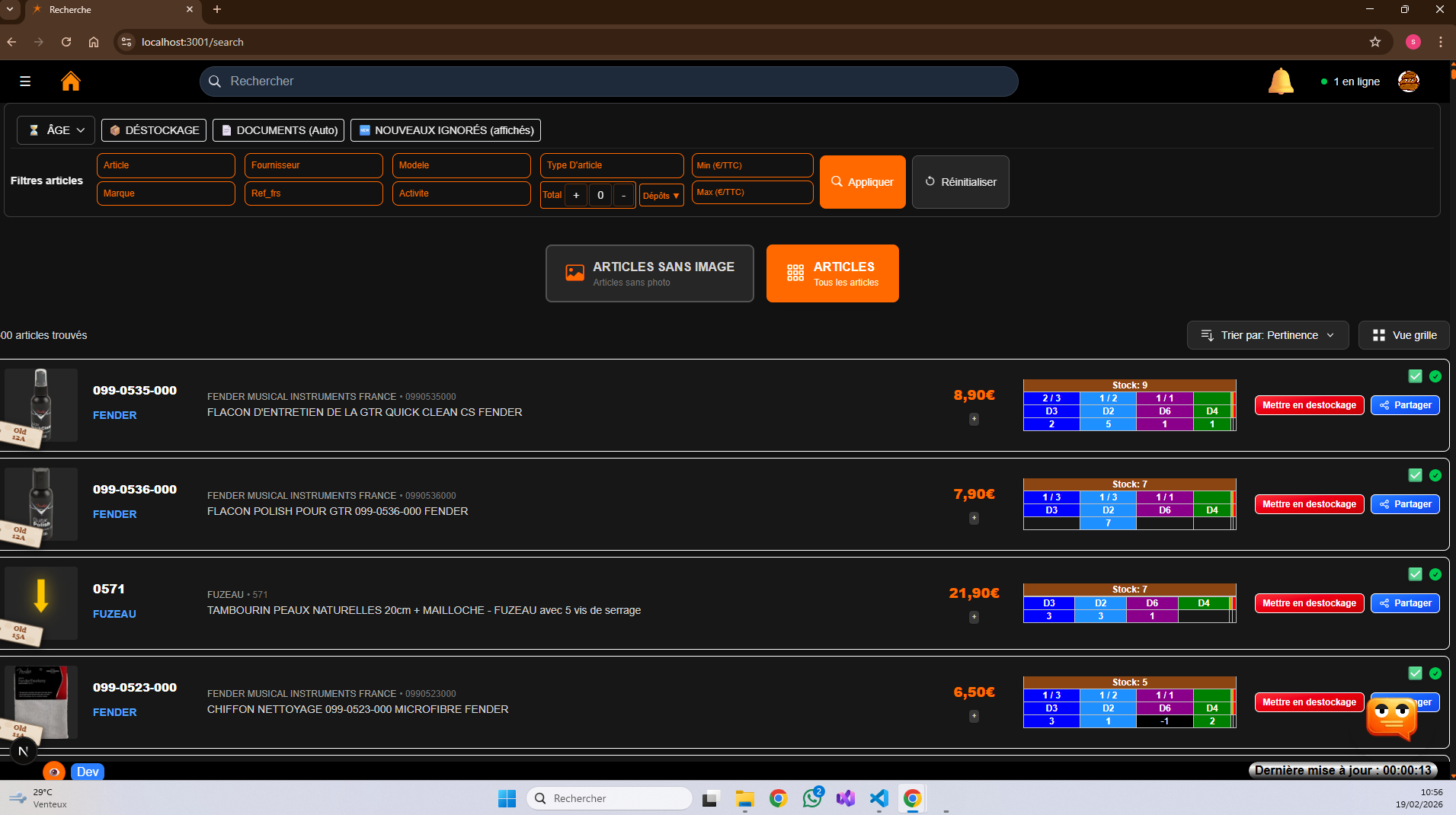Switch to ARTICLES SANS IMAGE tab

point(649,273)
